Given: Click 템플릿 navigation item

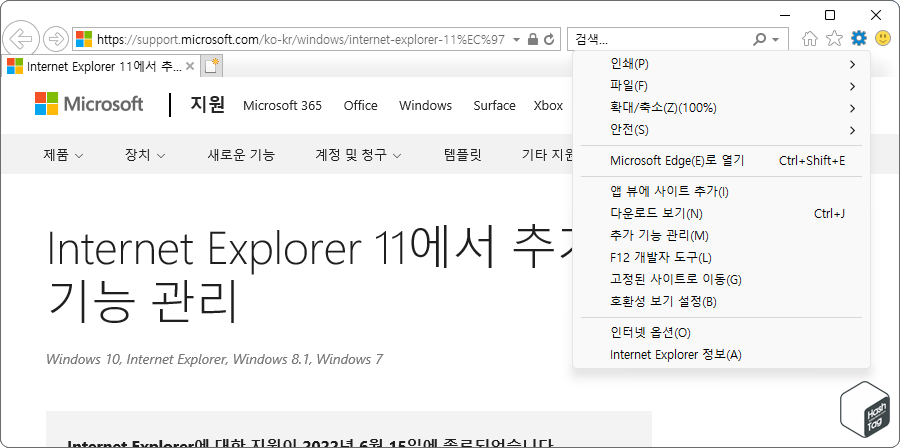Looking at the screenshot, I should (463, 154).
